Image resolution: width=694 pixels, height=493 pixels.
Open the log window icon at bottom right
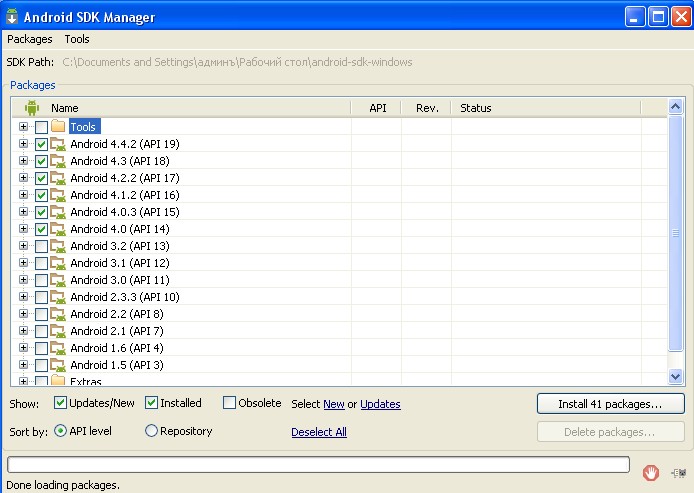678,473
